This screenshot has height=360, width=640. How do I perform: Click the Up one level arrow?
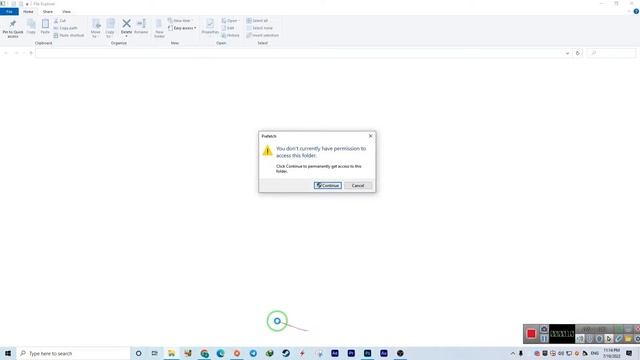pos(31,53)
